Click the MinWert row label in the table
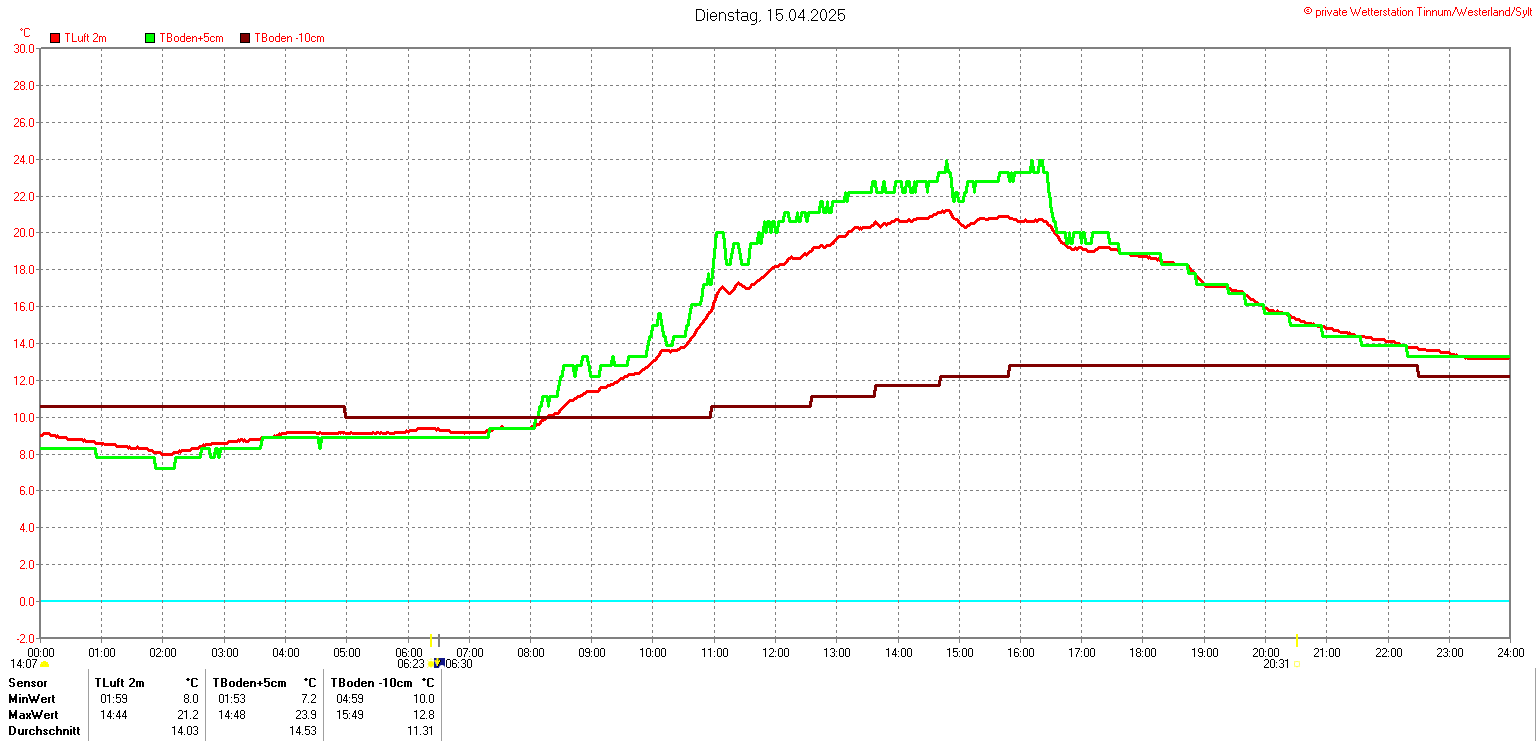This screenshot has height=741, width=1536. click(33, 699)
